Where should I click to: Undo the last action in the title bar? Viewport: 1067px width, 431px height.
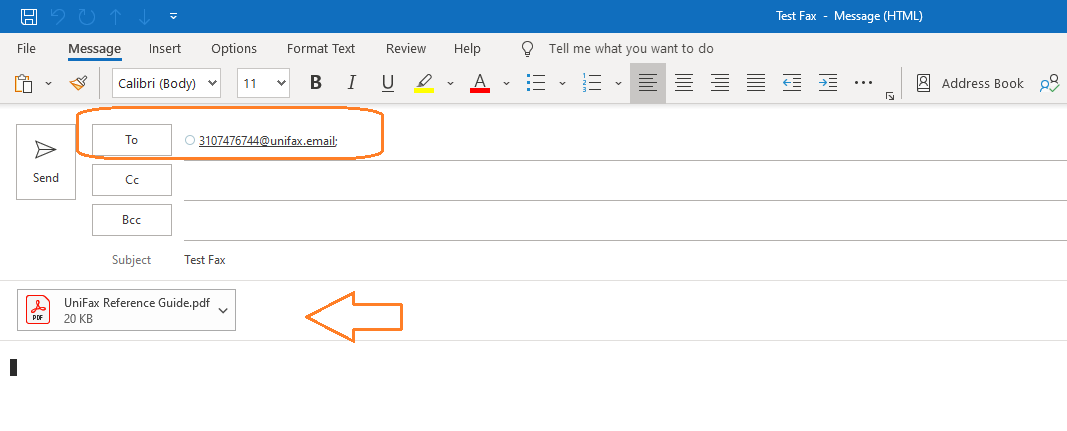click(58, 16)
